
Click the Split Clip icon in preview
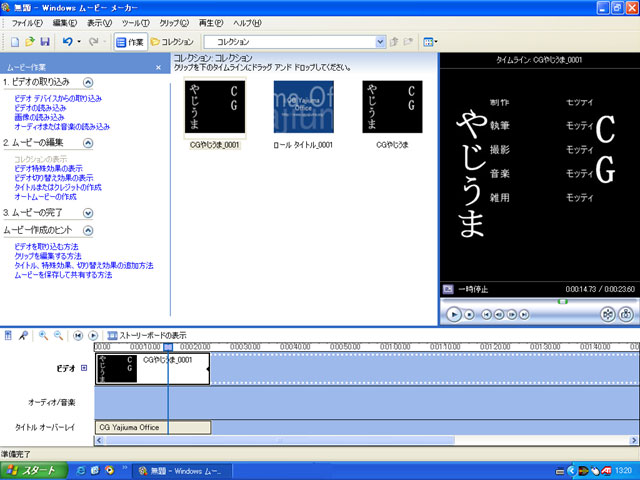pyautogui.click(x=607, y=314)
